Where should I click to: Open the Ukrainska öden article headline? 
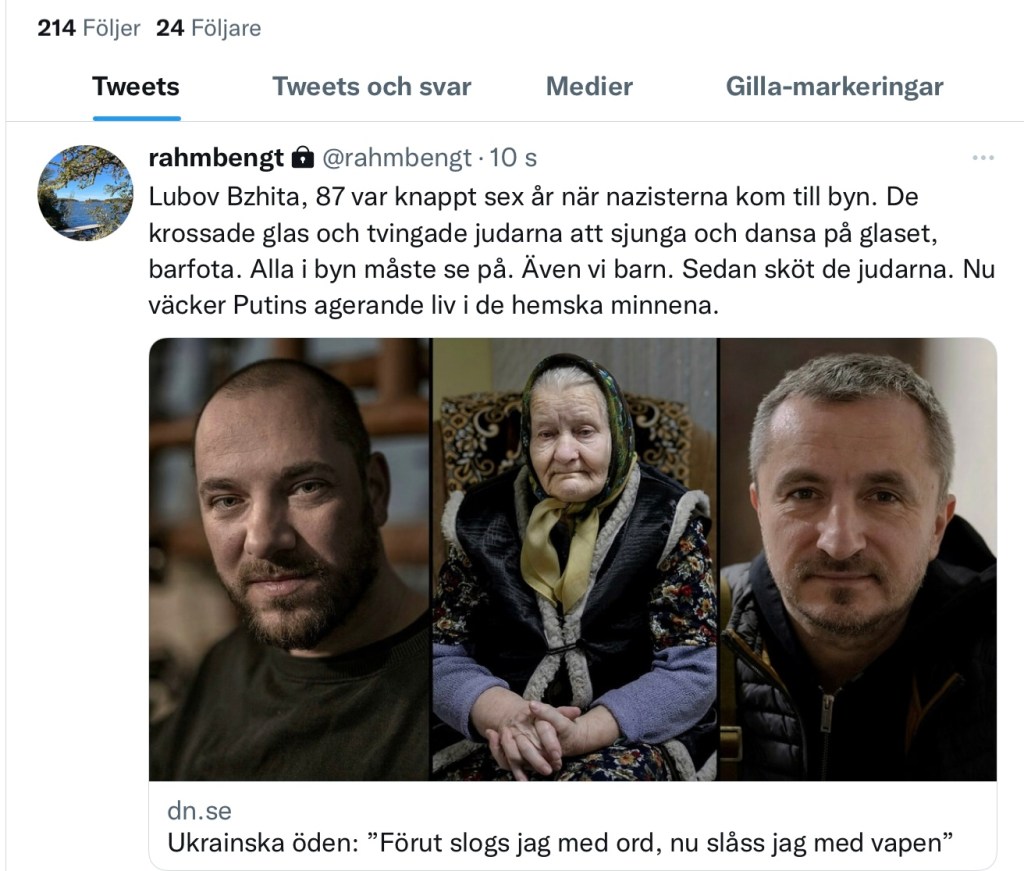pos(560,842)
